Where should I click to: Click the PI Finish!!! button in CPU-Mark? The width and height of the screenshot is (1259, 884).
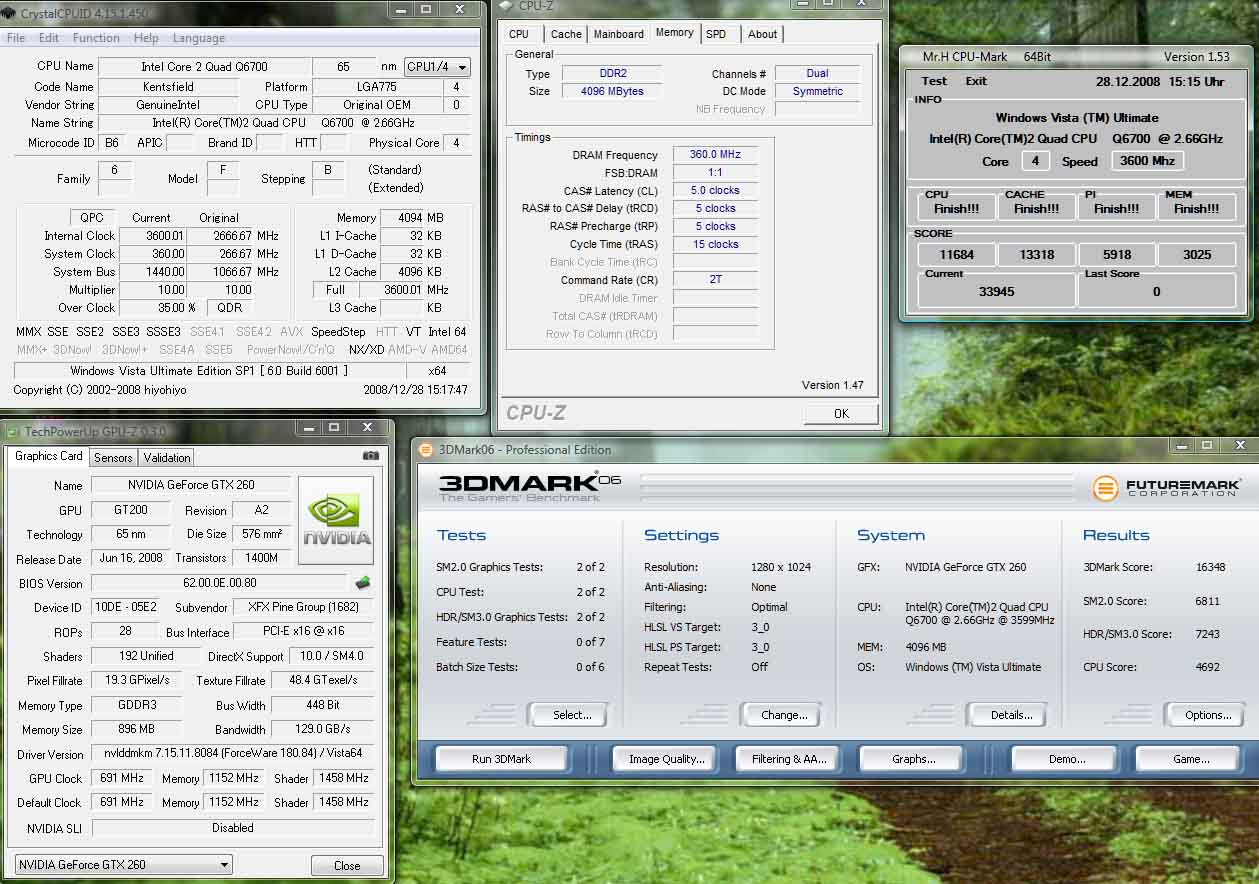point(1117,207)
